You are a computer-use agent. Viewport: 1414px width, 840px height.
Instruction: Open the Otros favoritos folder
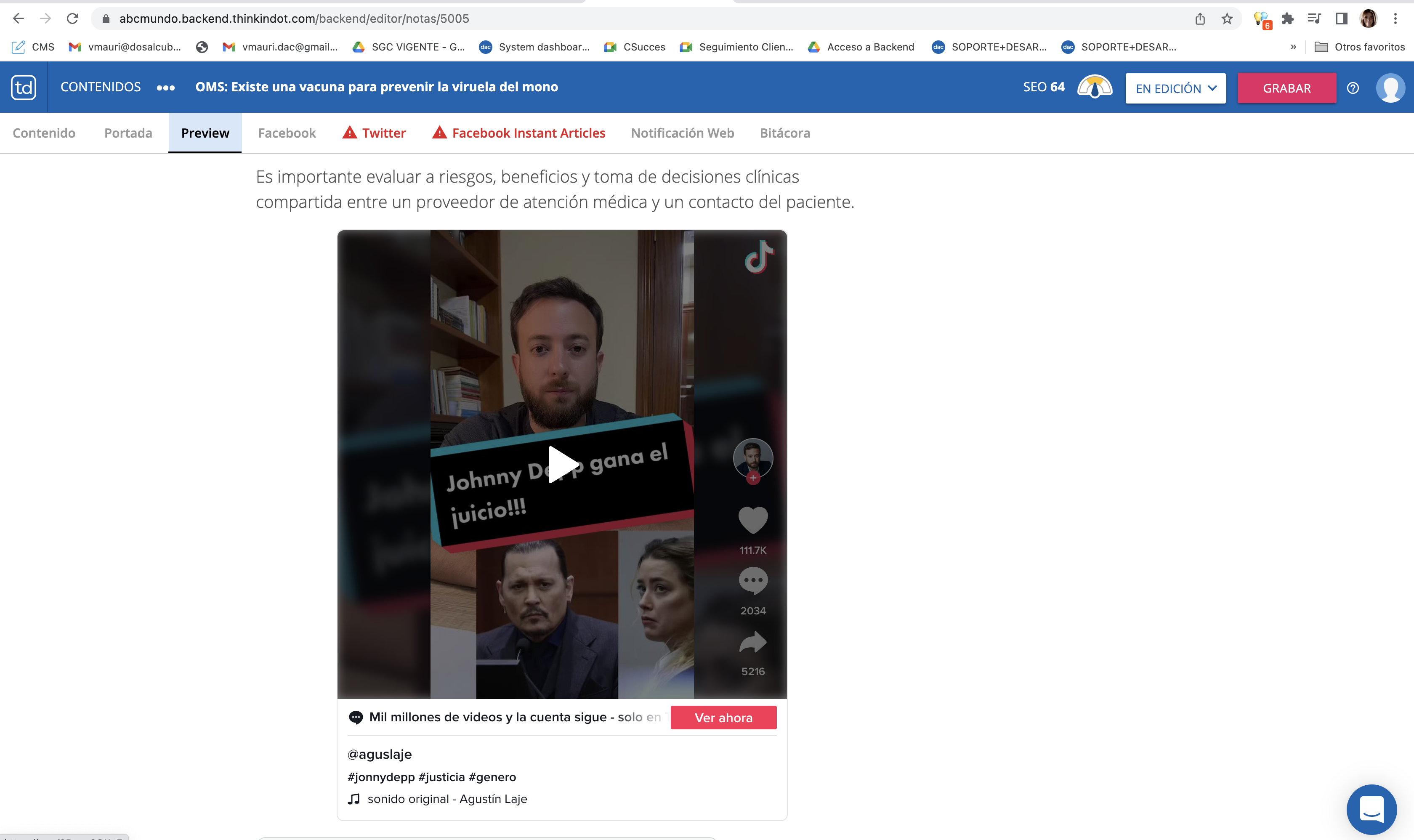pos(1360,47)
